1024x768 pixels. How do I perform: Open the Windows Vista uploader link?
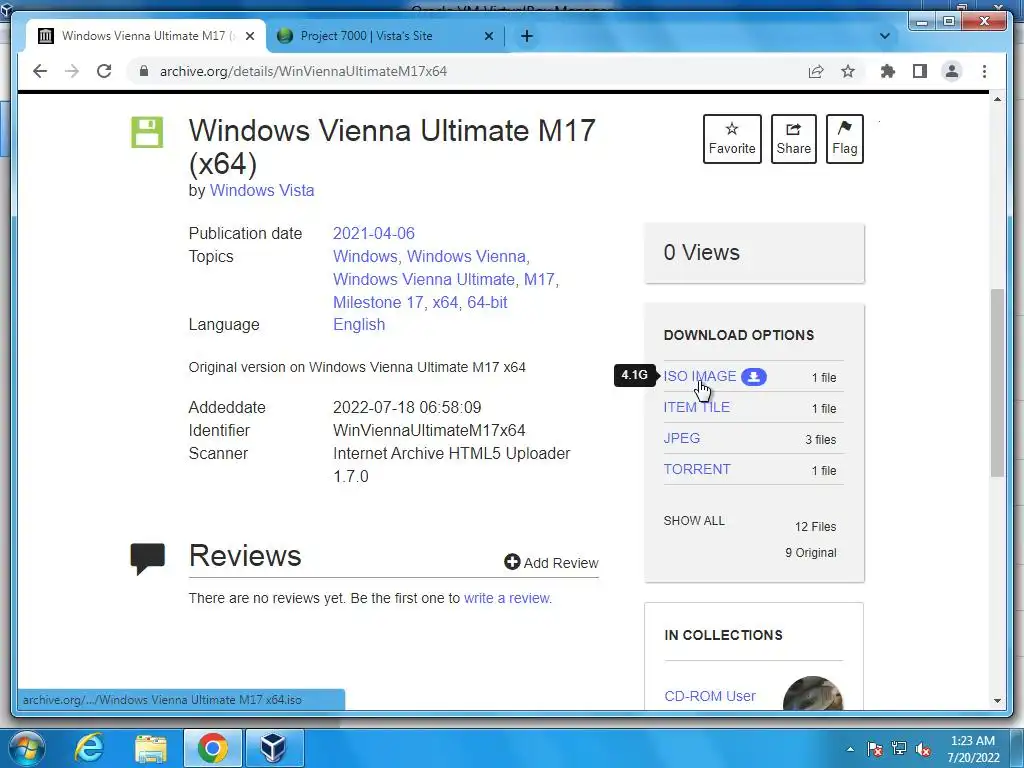(x=262, y=190)
